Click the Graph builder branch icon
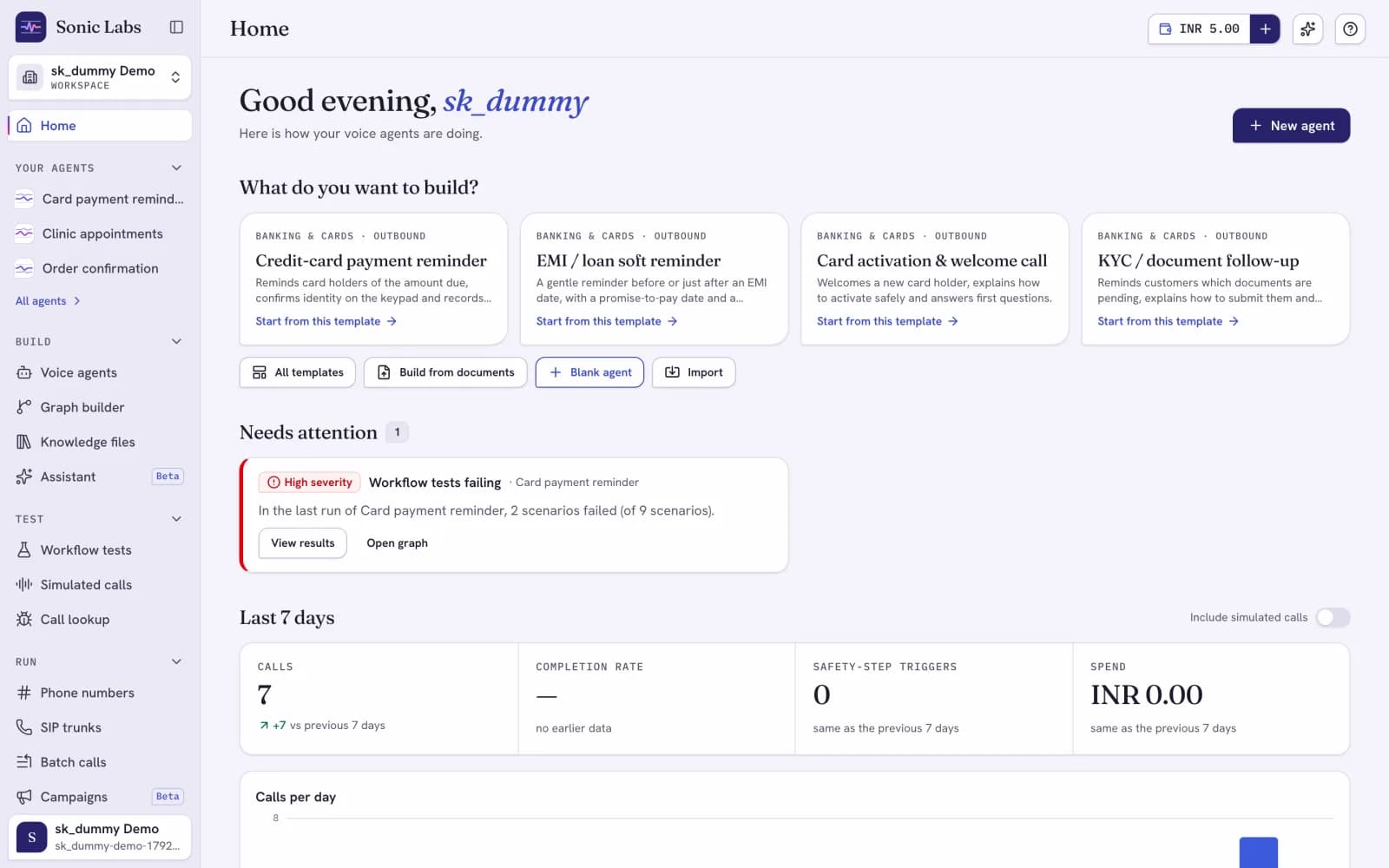Viewport: 1389px width, 868px height. click(24, 407)
